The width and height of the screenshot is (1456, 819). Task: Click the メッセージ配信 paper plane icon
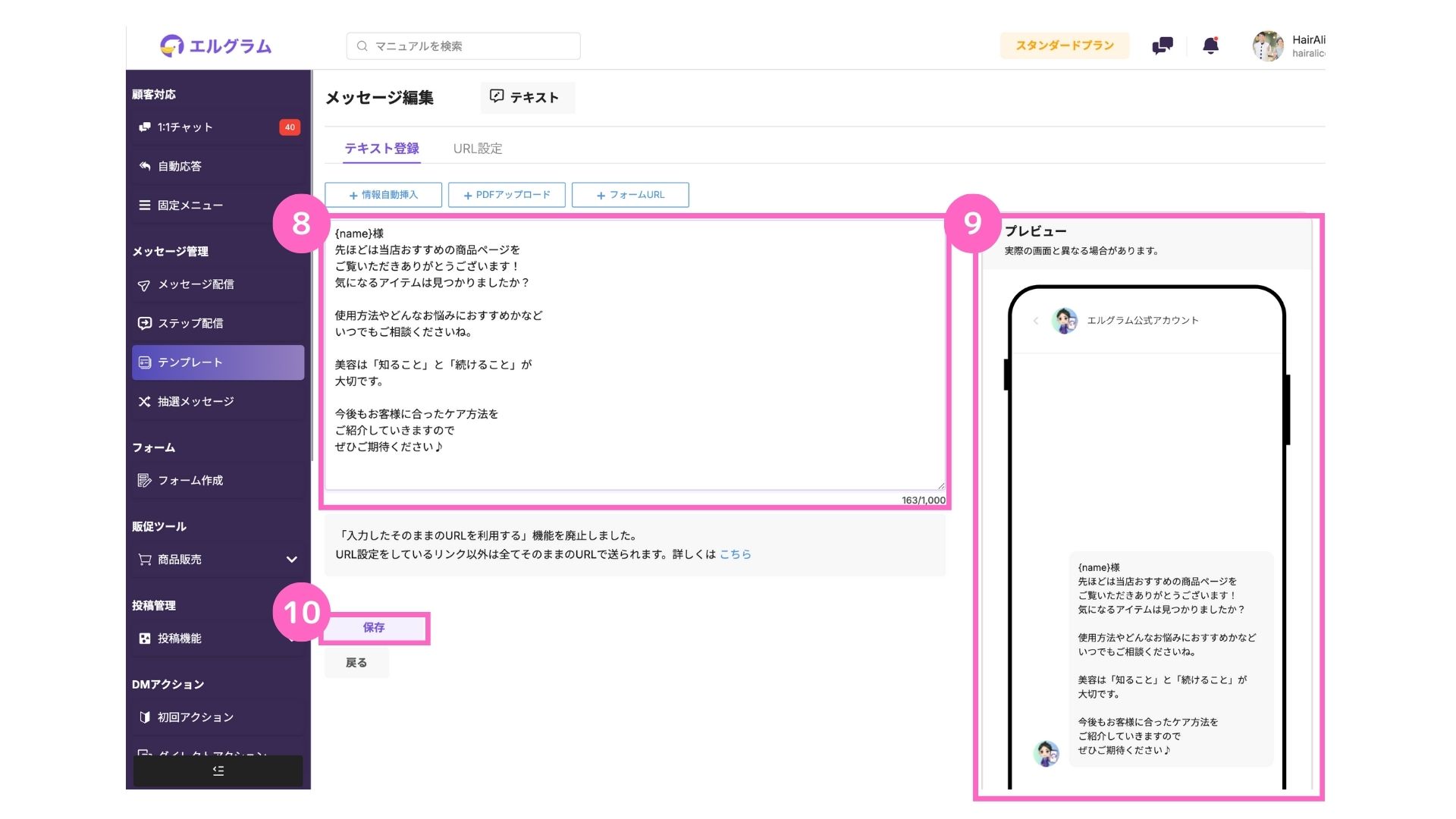(x=144, y=285)
